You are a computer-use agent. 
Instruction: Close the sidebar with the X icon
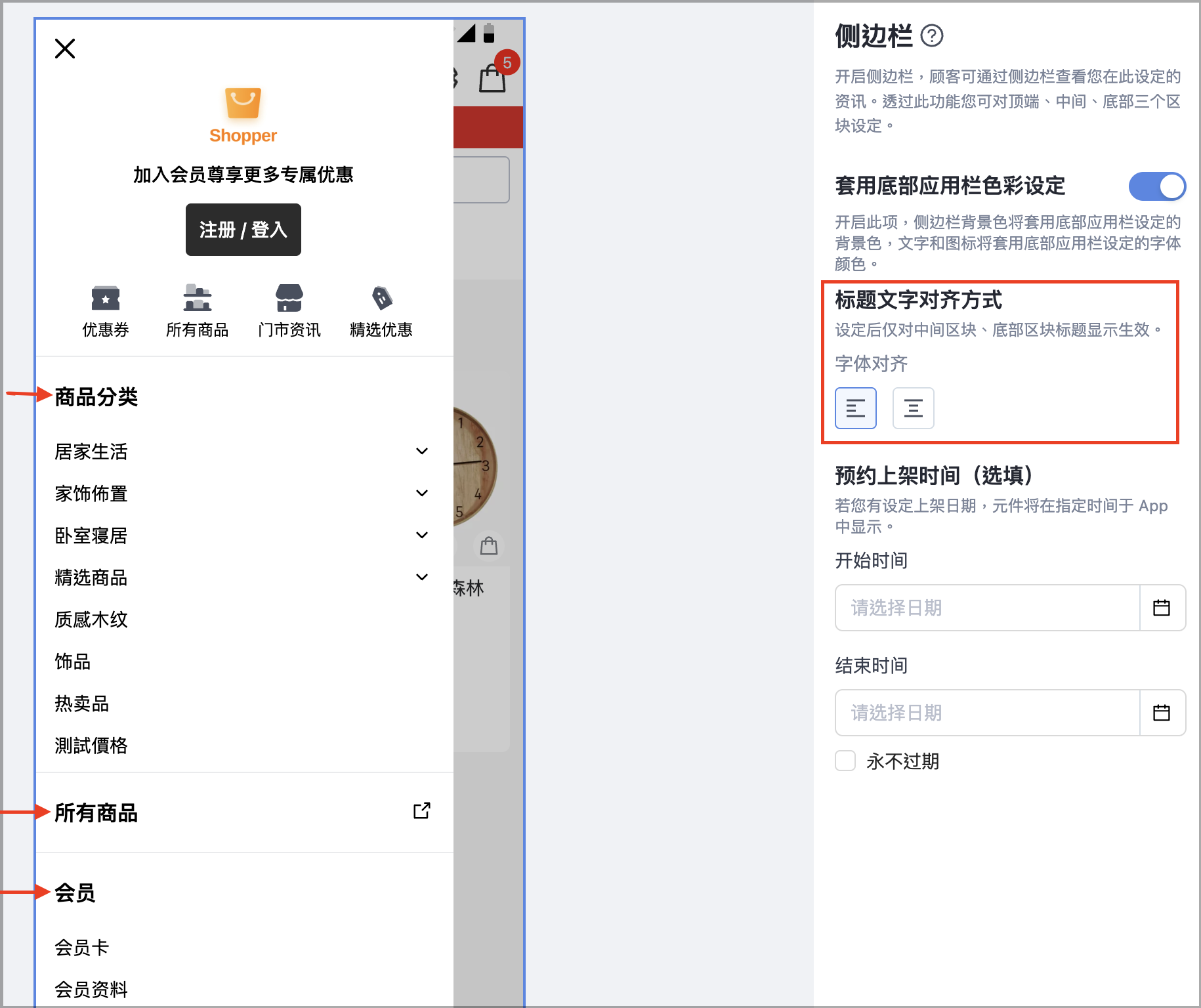point(65,49)
